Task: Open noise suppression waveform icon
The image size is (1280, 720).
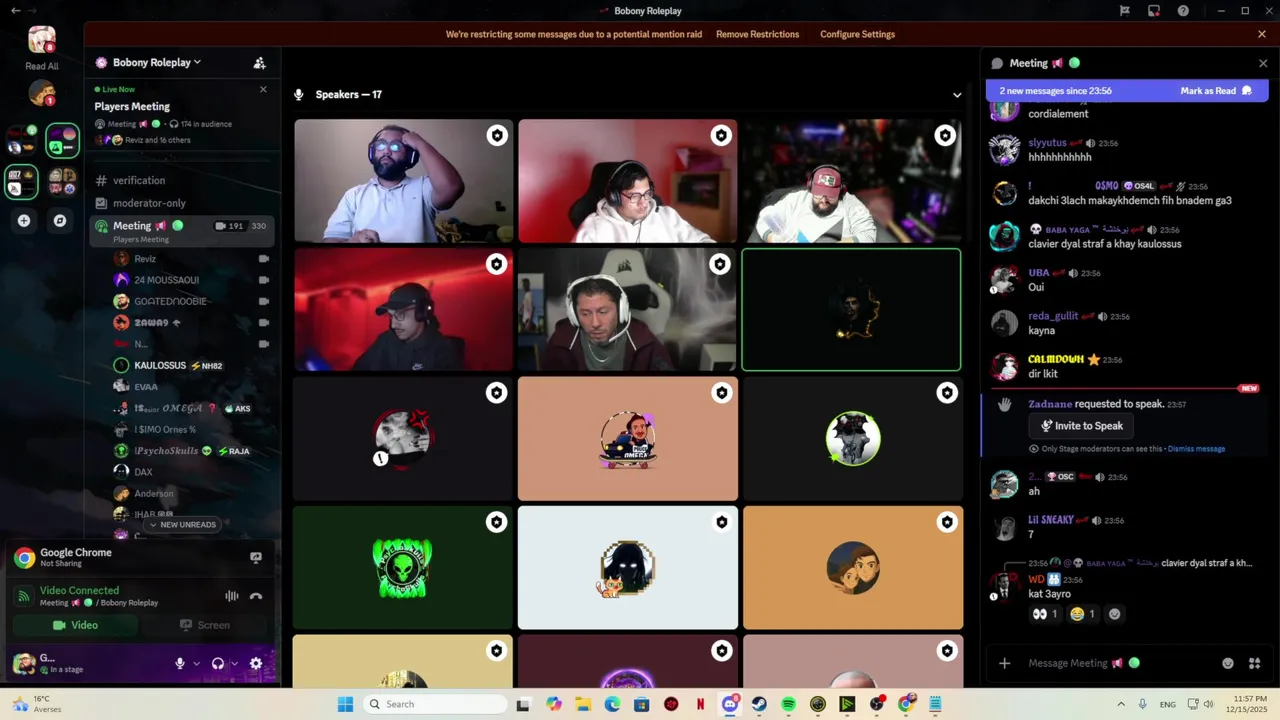Action: coord(232,596)
